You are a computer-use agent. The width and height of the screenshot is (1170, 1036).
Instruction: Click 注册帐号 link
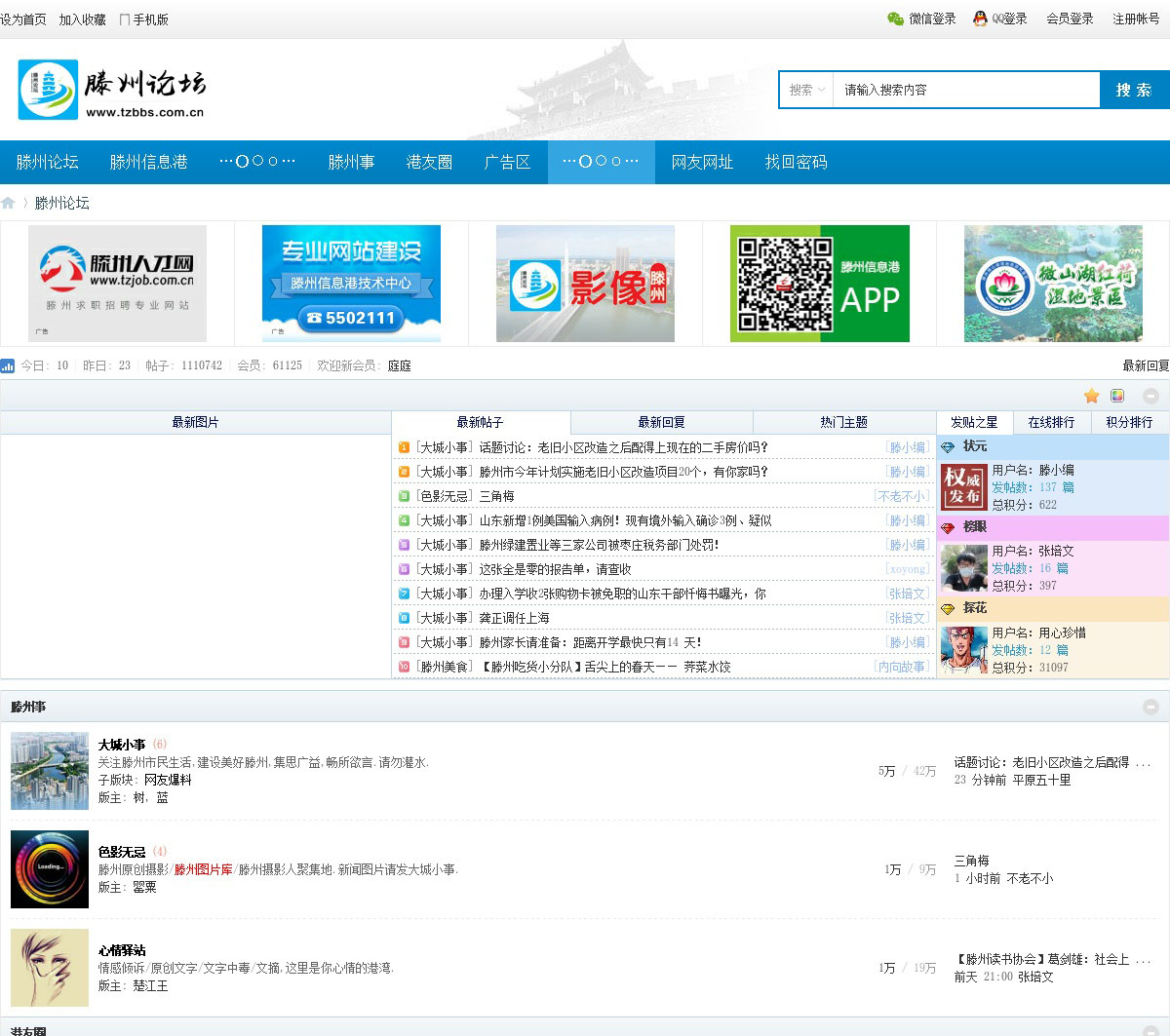pos(1136,19)
